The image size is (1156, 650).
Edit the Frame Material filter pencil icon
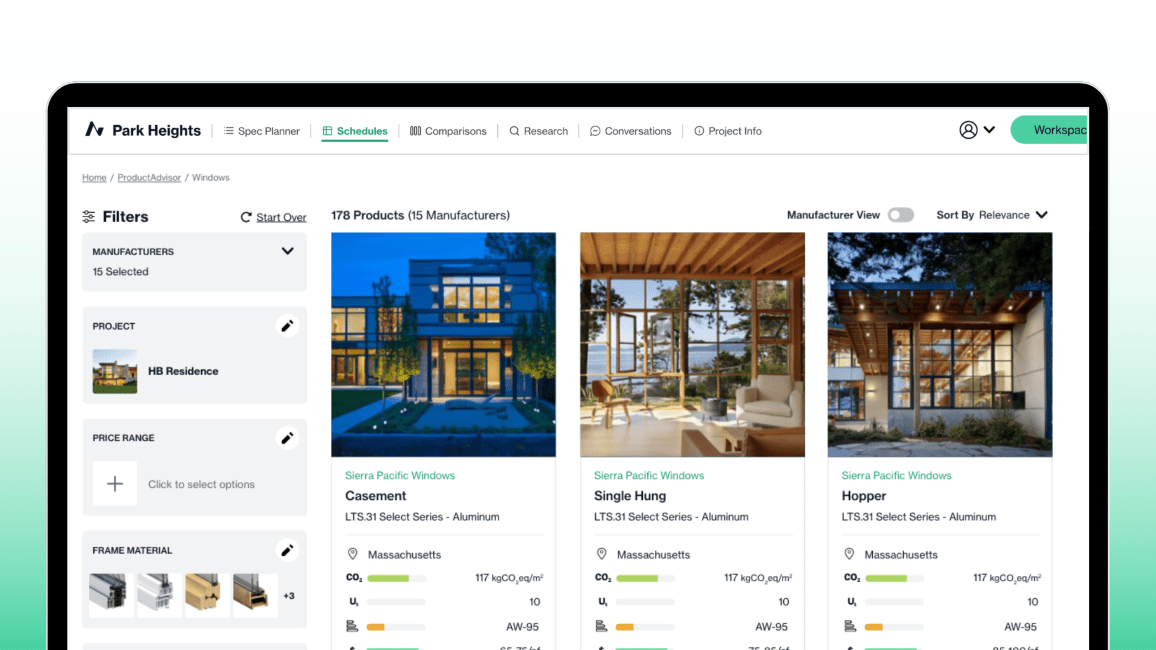click(287, 550)
